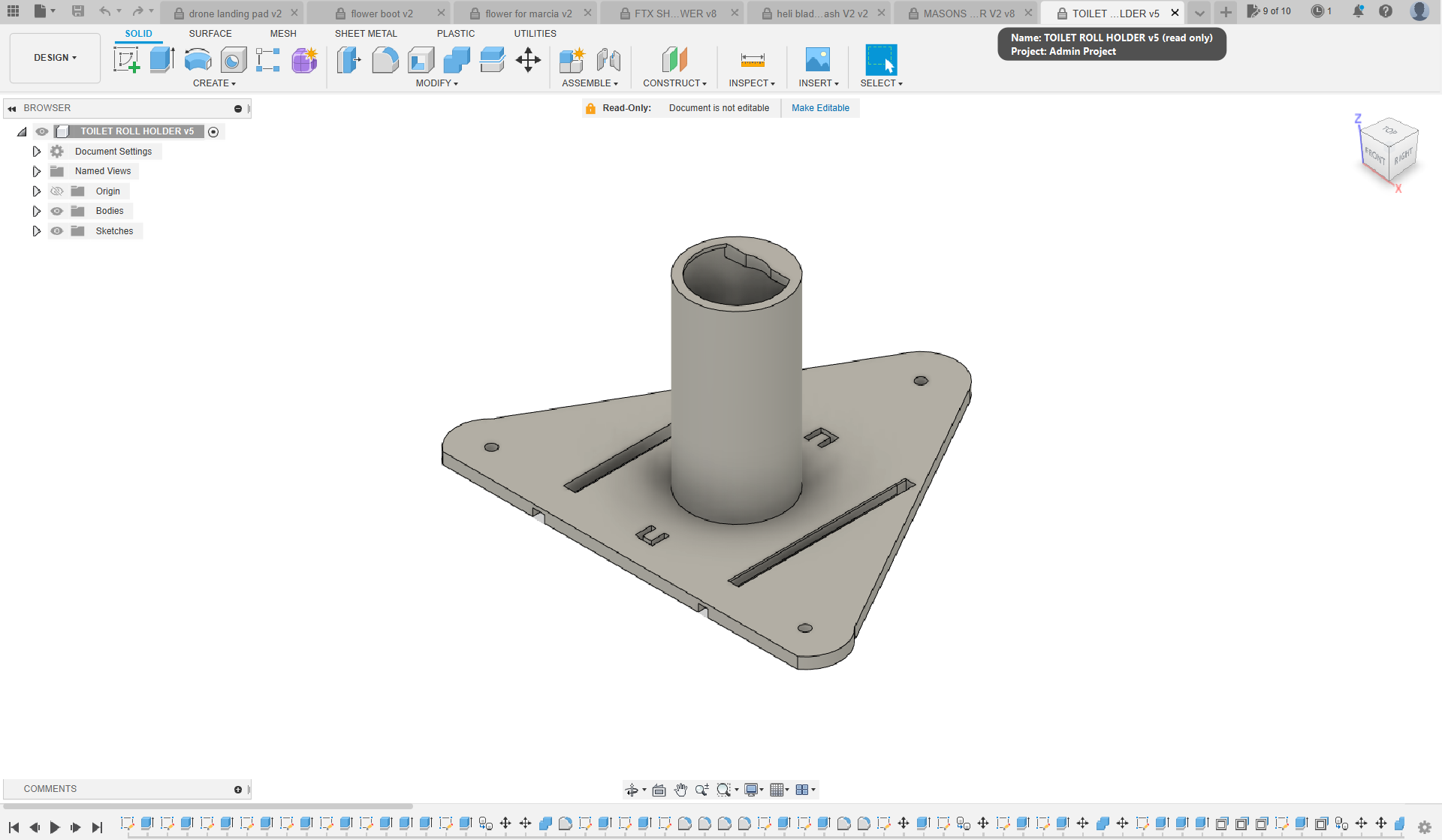Collapse the TOILET ROLL HOLDER v5 root node
Viewport: 1442px width, 840px height.
point(22,132)
